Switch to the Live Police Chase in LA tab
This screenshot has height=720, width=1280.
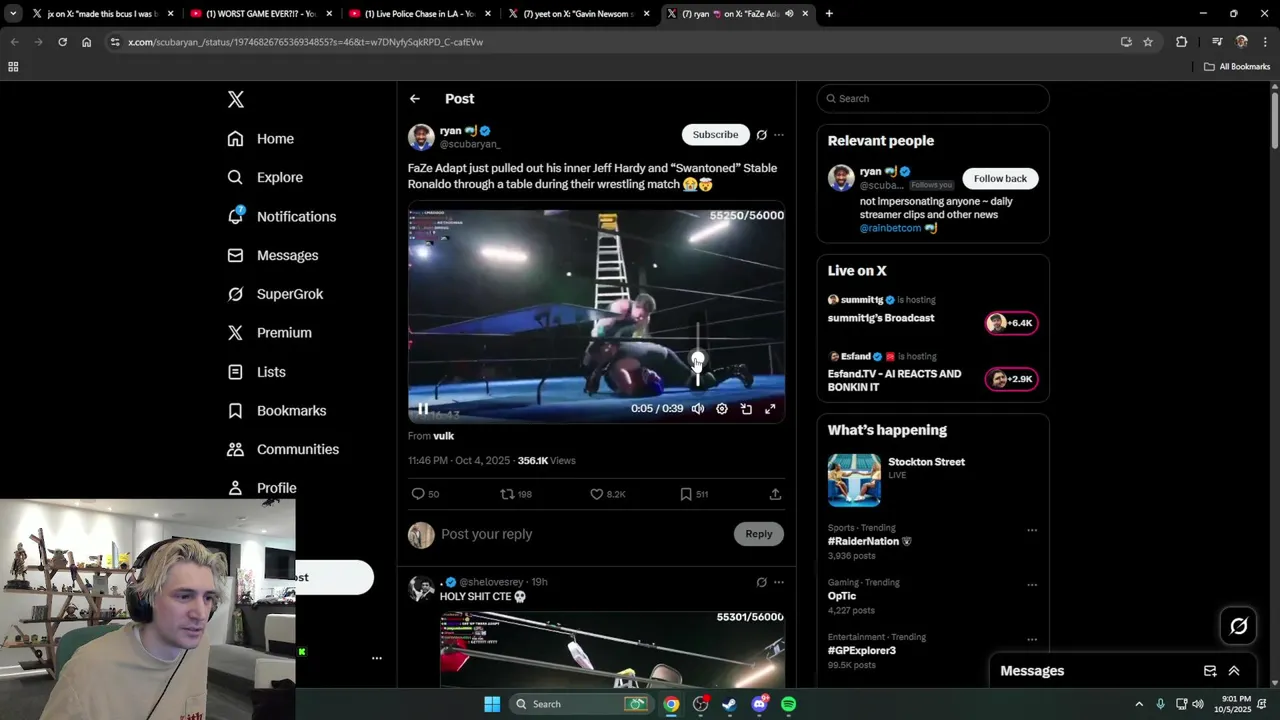pyautogui.click(x=419, y=14)
